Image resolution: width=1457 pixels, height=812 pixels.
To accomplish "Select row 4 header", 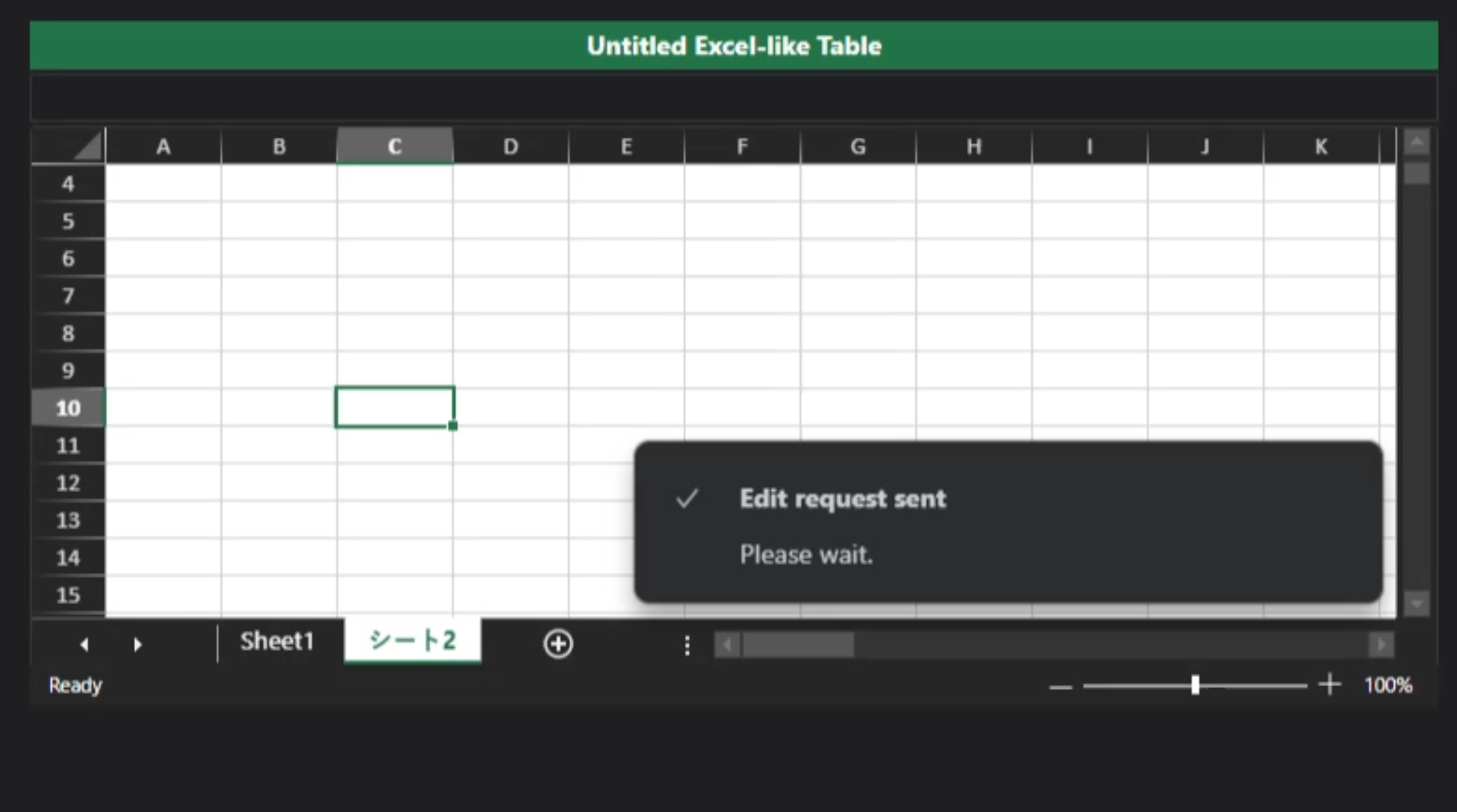I will pyautogui.click(x=68, y=184).
